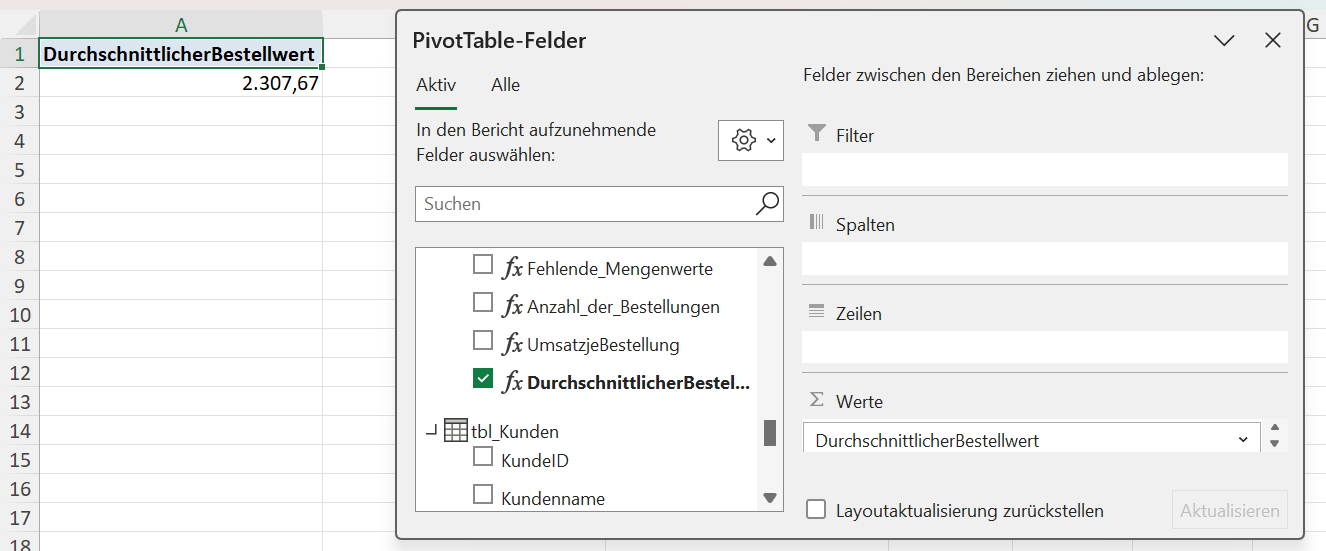Switch to the Alle tab
Viewport: 1326px width, 551px height.
coord(505,85)
